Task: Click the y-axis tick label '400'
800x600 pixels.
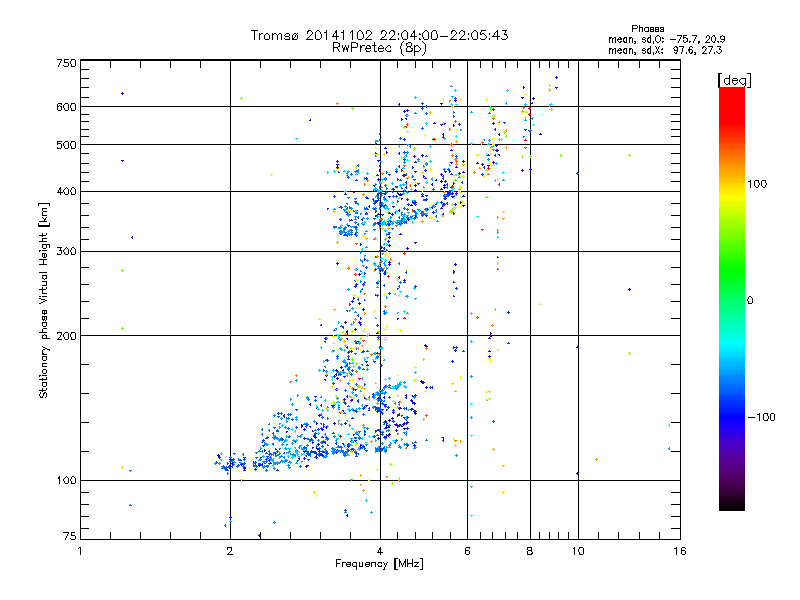Action: pyautogui.click(x=66, y=192)
